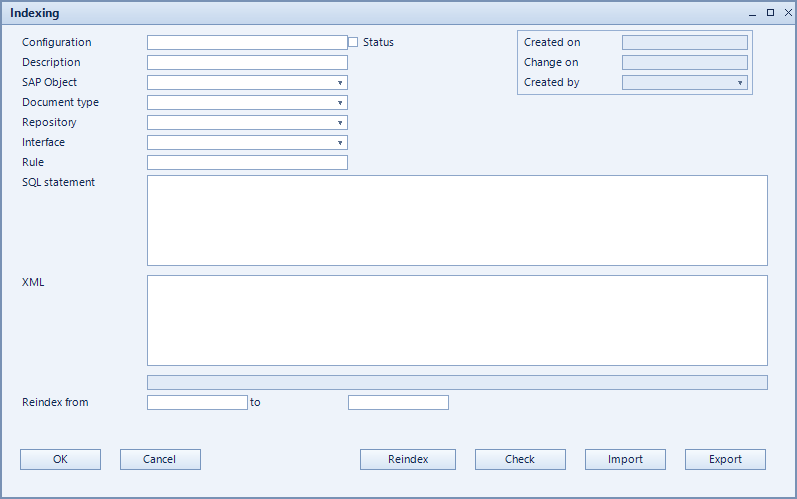Click the Cancel button

[x=160, y=459]
